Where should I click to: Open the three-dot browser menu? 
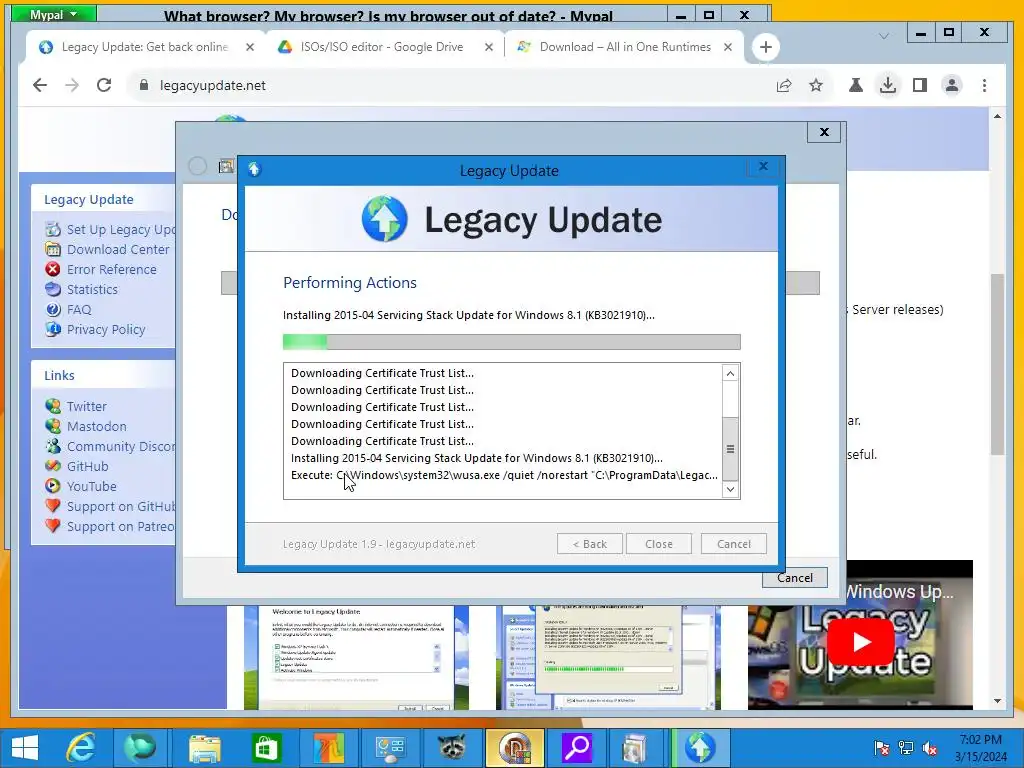(984, 86)
